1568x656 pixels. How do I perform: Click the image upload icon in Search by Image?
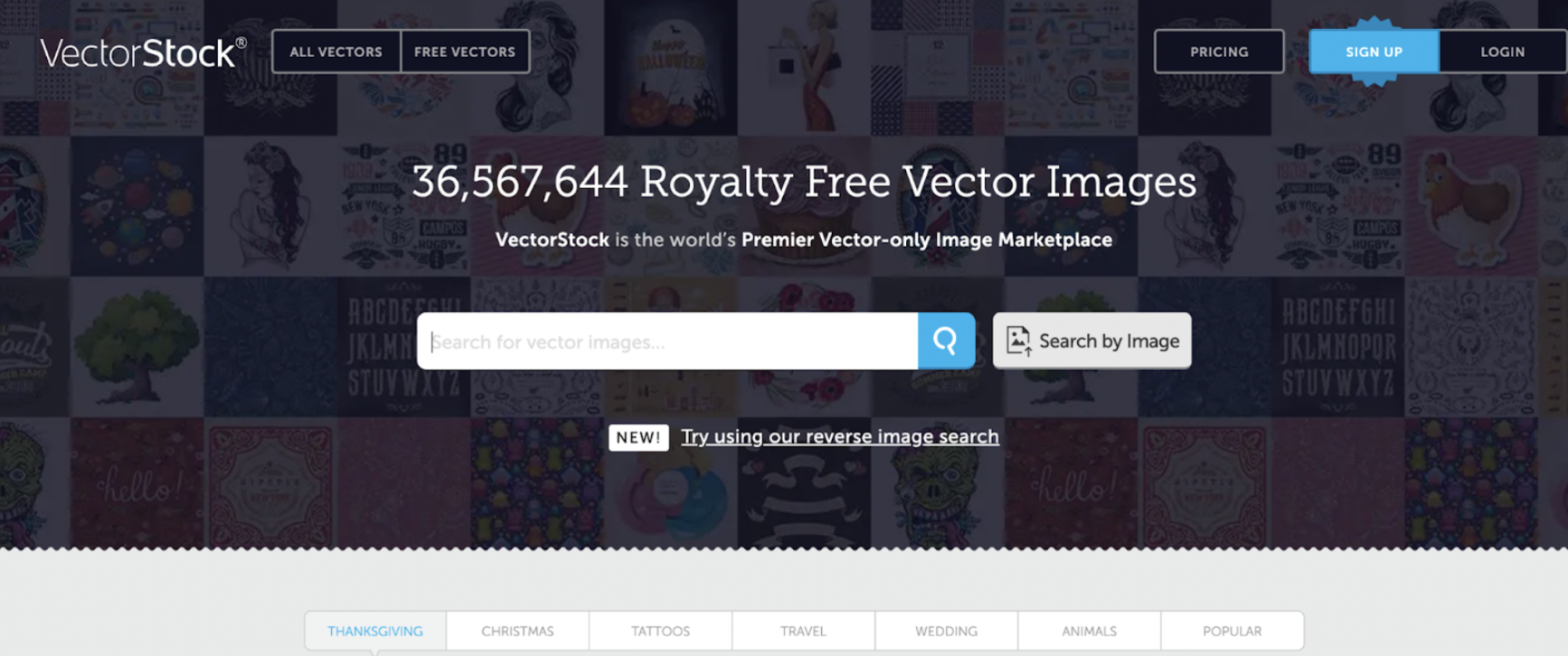point(1019,341)
